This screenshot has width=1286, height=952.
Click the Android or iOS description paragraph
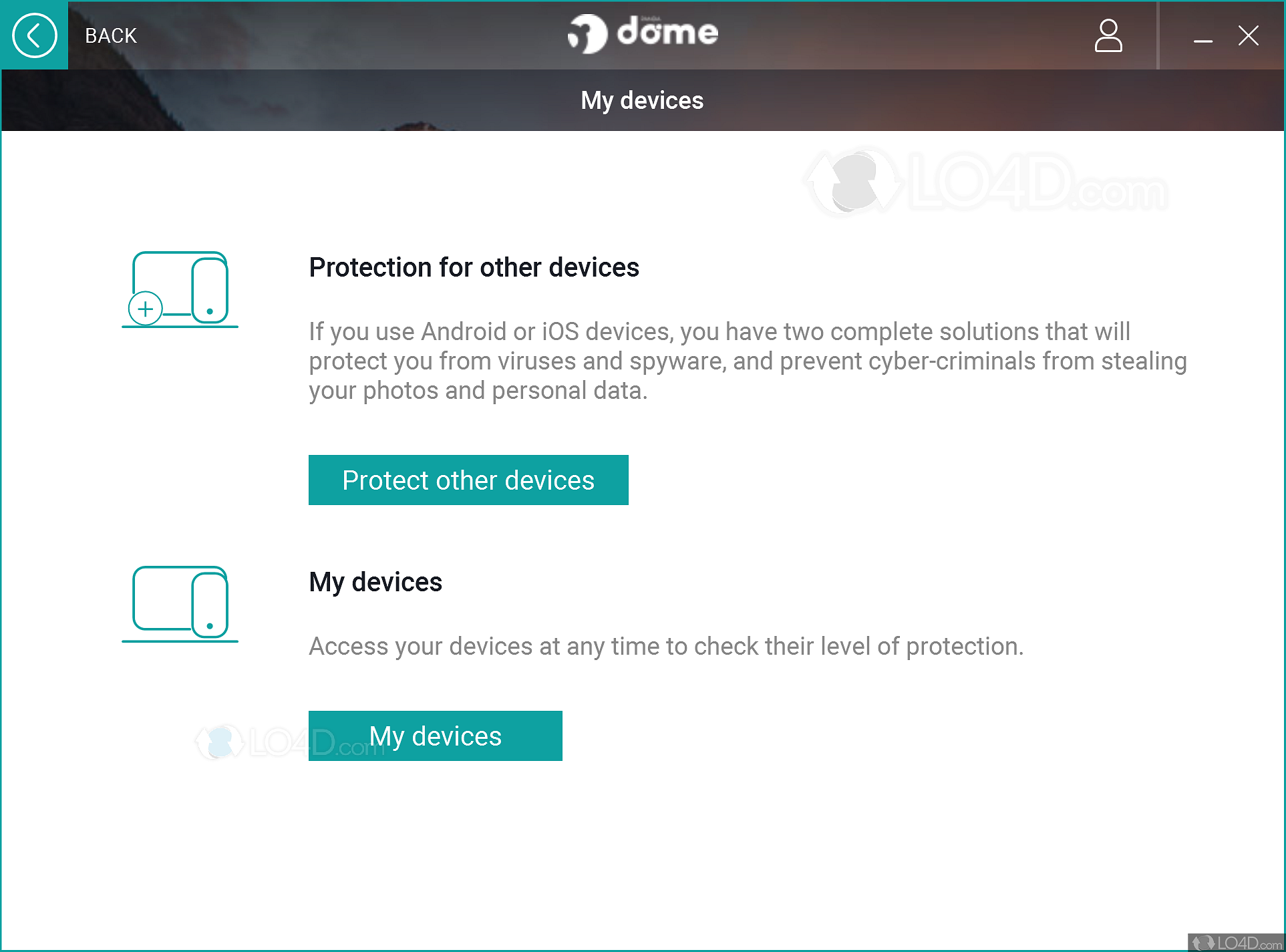pos(747,361)
